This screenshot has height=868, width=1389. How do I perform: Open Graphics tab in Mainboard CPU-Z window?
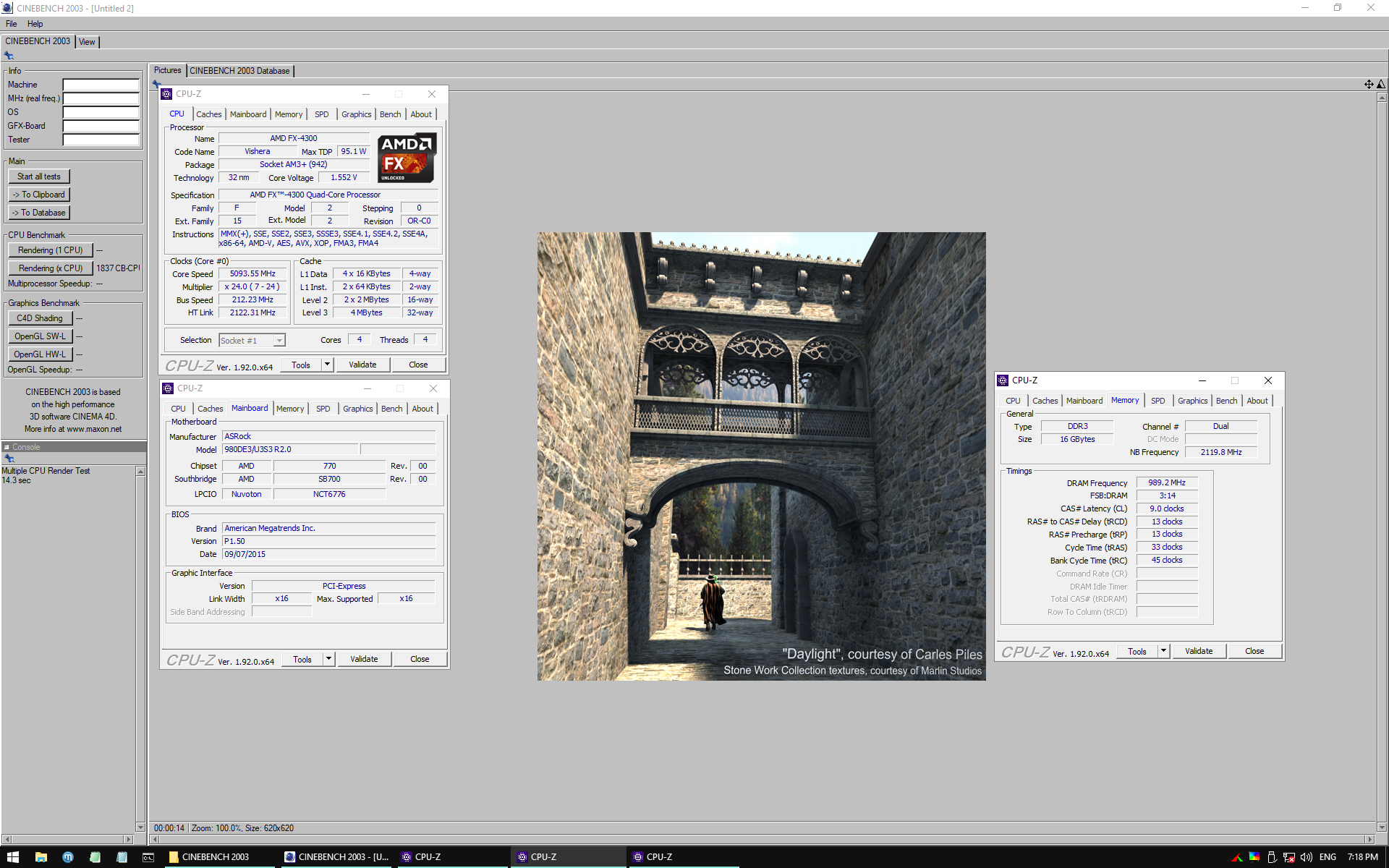click(358, 409)
